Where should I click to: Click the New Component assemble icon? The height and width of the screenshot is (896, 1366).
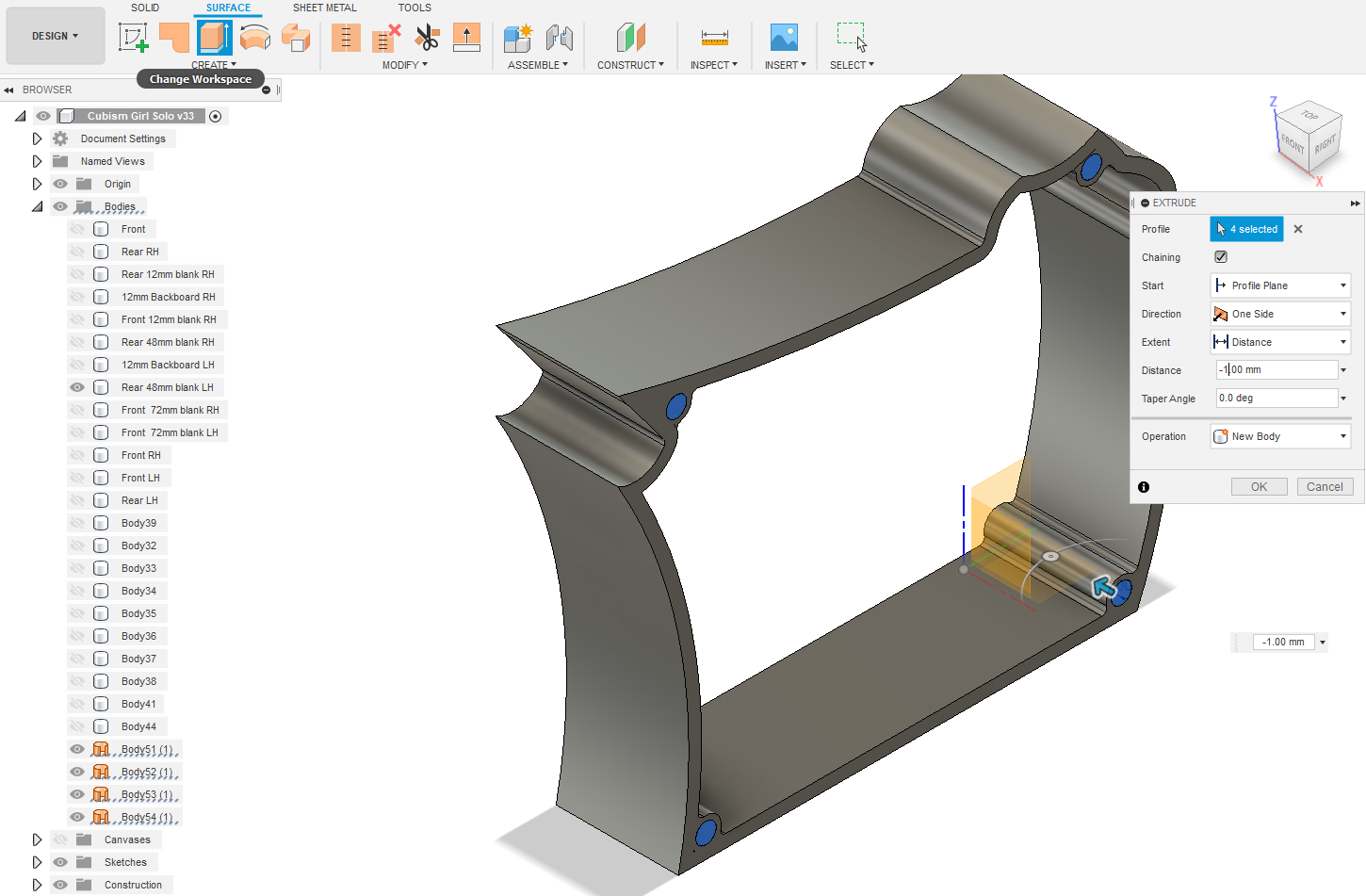pos(517,38)
